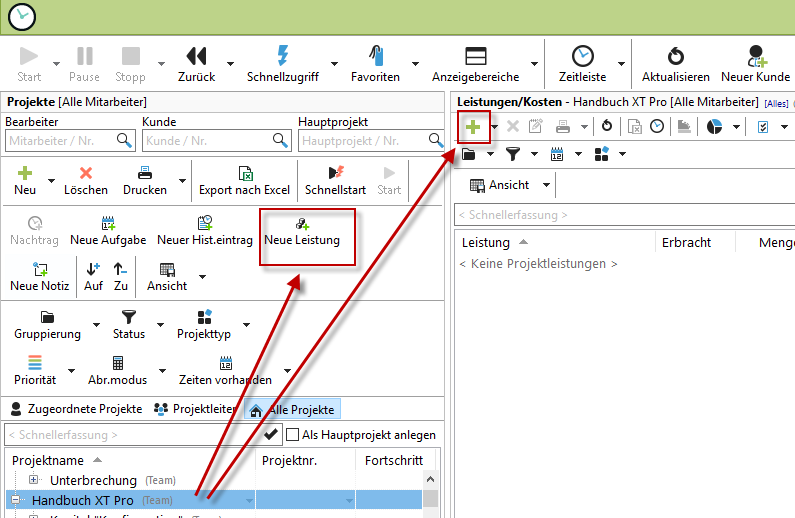Click the Löschen button
Screen dimensions: 795x518
[x=86, y=180]
